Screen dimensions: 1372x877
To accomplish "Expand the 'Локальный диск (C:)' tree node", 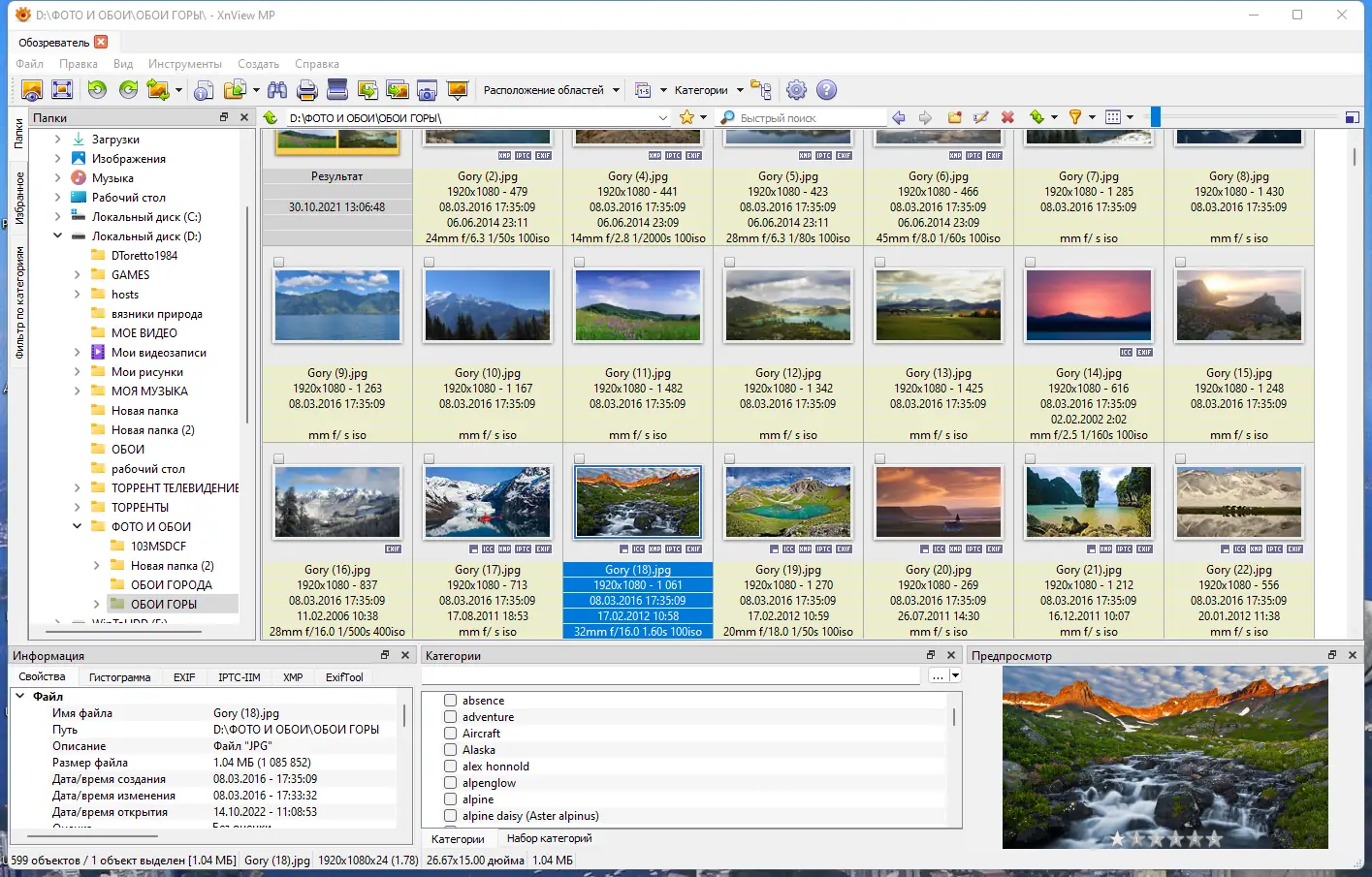I will pyautogui.click(x=58, y=217).
